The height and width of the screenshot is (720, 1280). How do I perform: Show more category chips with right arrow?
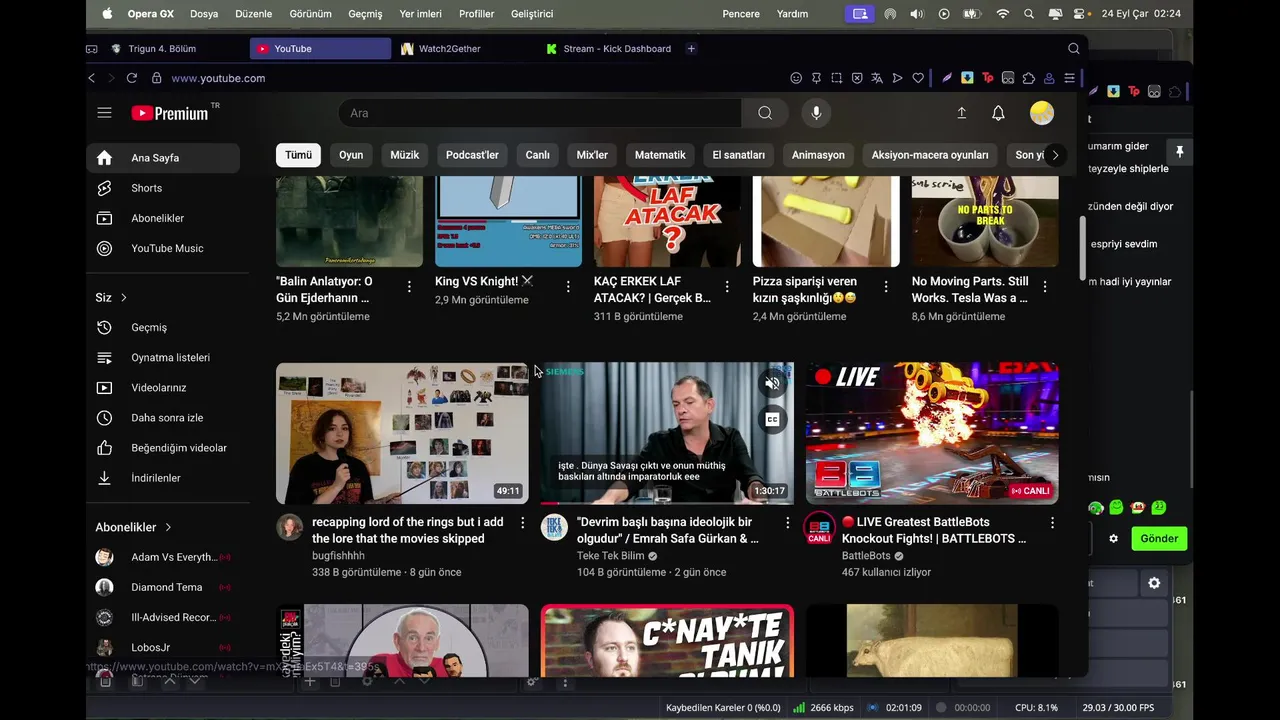(x=1054, y=155)
